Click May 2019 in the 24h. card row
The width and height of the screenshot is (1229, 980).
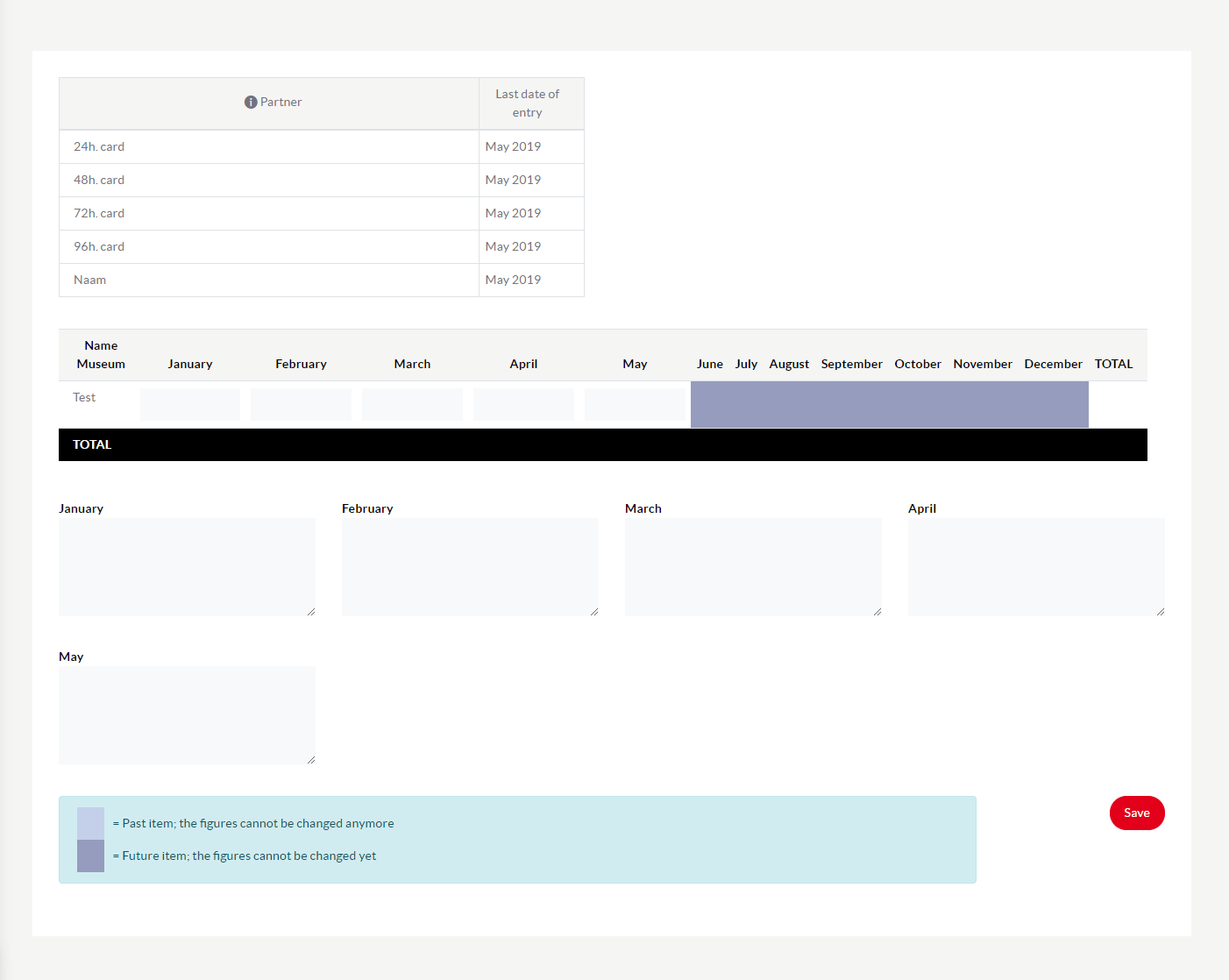tap(513, 146)
